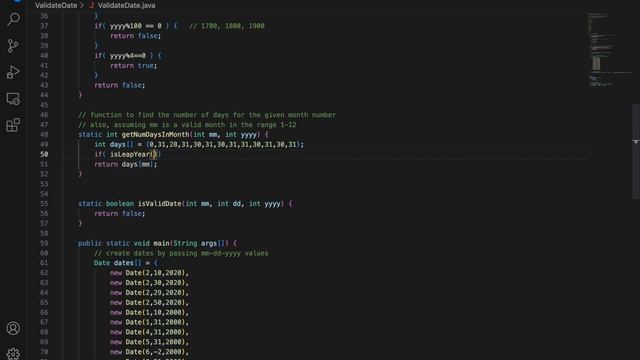Open the Extensions view
The height and width of the screenshot is (360, 640).
[13, 125]
